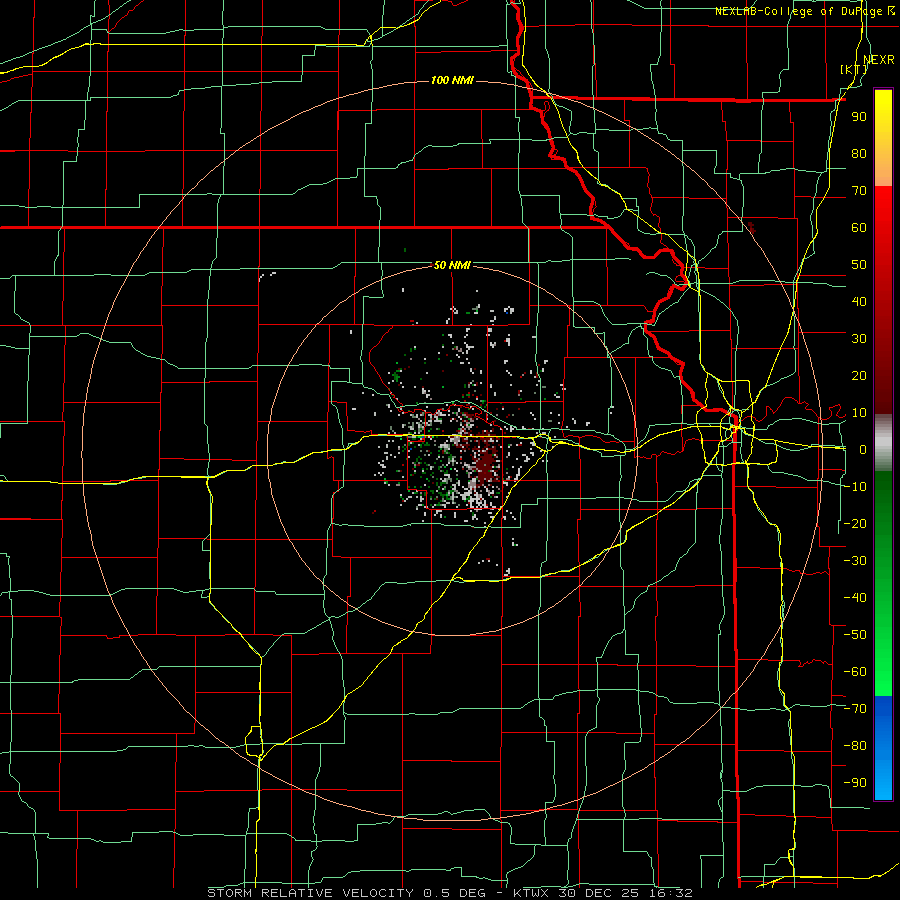Click the "50 NMI" range ring label
Screen dimensions: 900x900
tap(452, 265)
